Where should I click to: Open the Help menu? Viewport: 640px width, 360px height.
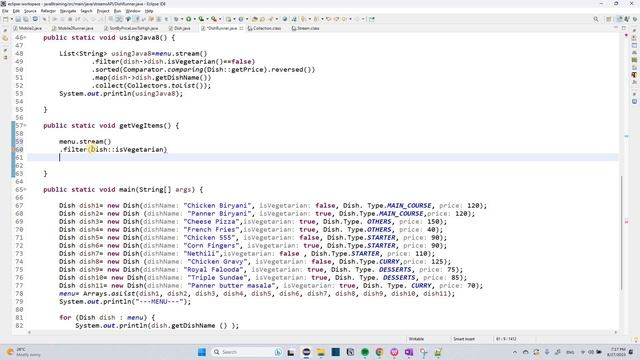(x=149, y=11)
